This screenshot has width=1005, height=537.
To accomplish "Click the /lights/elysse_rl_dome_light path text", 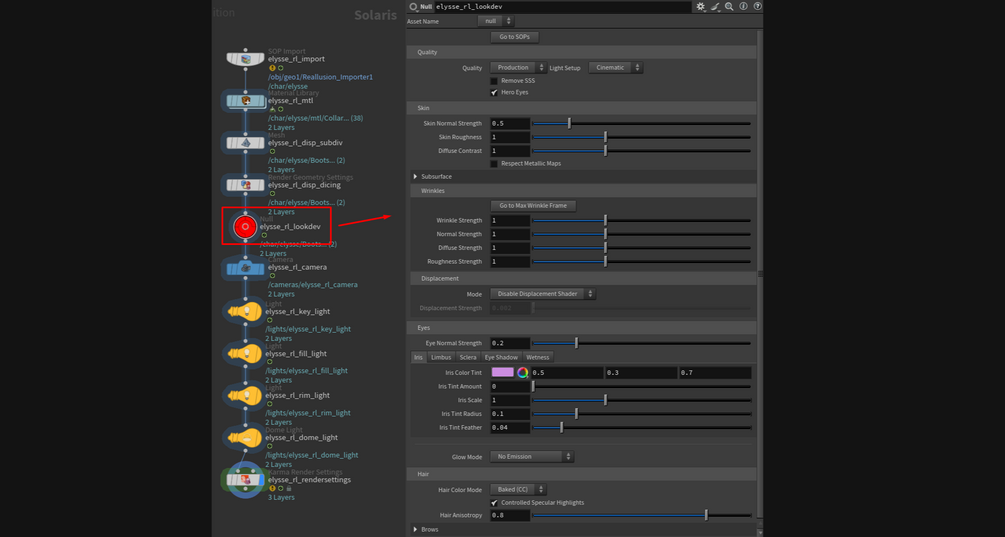I will 312,455.
